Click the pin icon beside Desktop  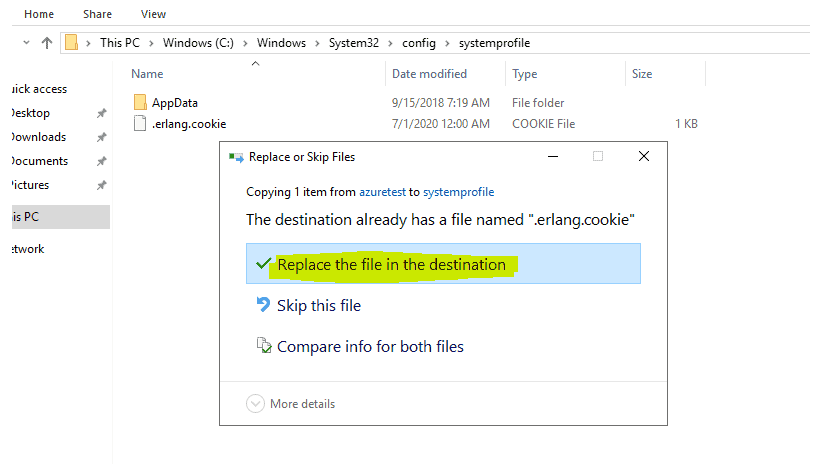101,113
